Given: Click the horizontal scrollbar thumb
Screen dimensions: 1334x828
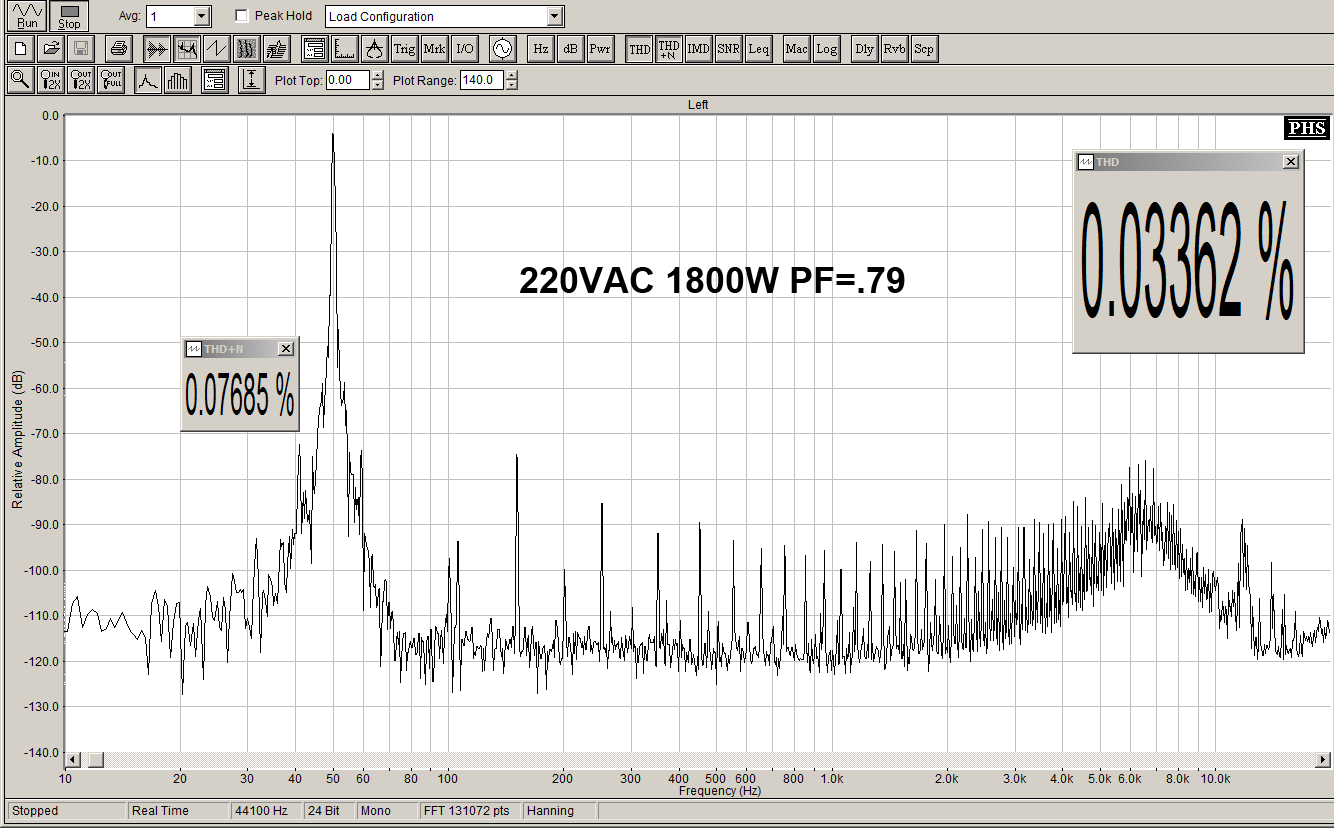Looking at the screenshot, I should coord(94,759).
